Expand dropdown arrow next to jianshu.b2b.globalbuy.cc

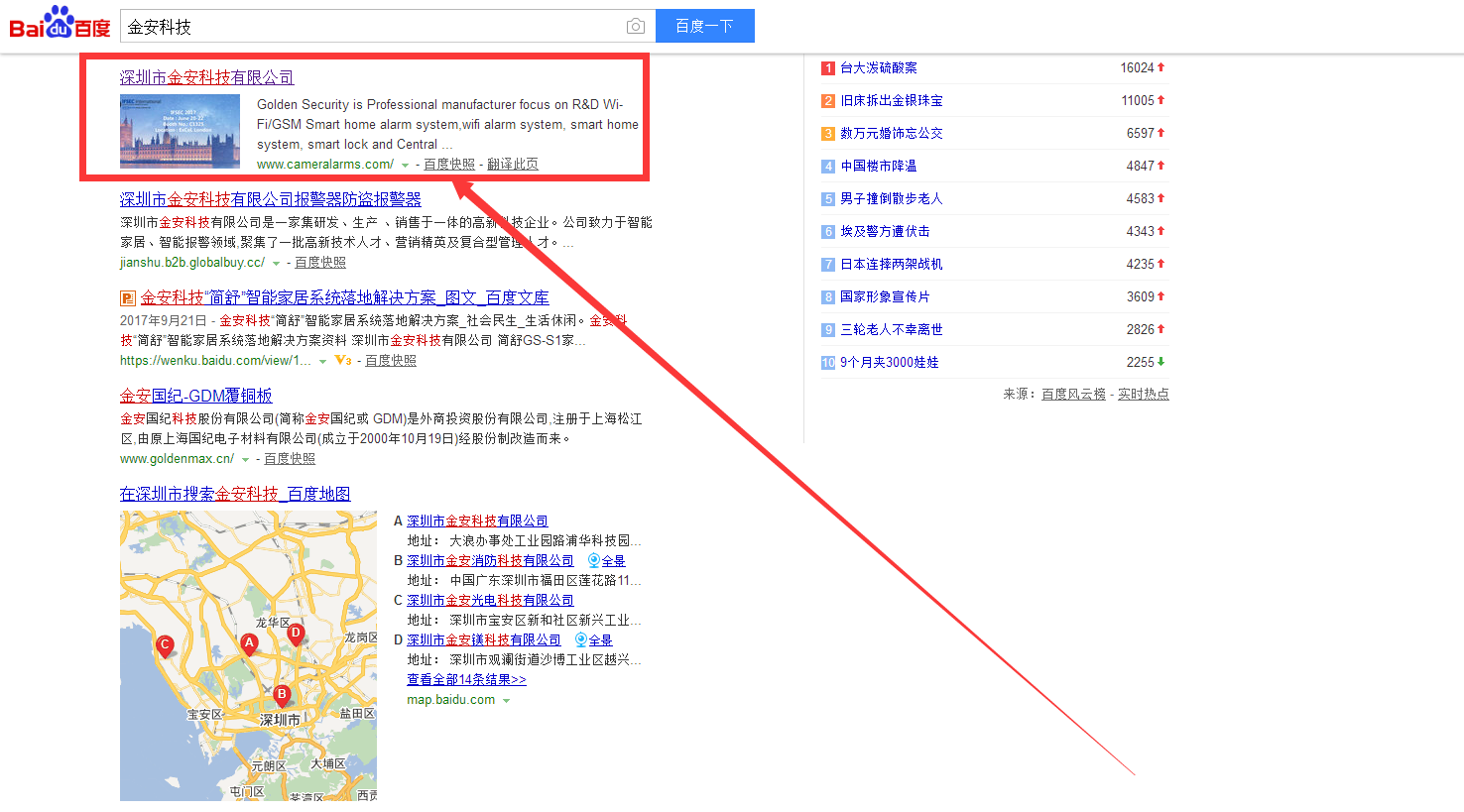click(x=276, y=264)
